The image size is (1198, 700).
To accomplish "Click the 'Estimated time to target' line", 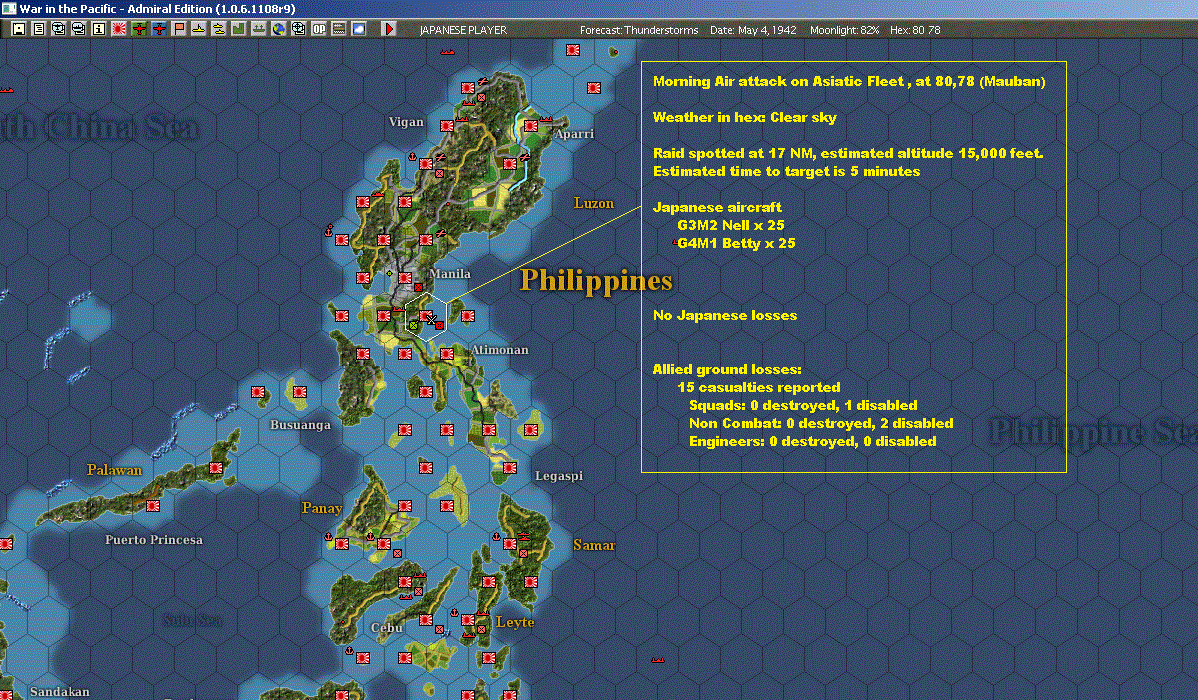I will [786, 172].
